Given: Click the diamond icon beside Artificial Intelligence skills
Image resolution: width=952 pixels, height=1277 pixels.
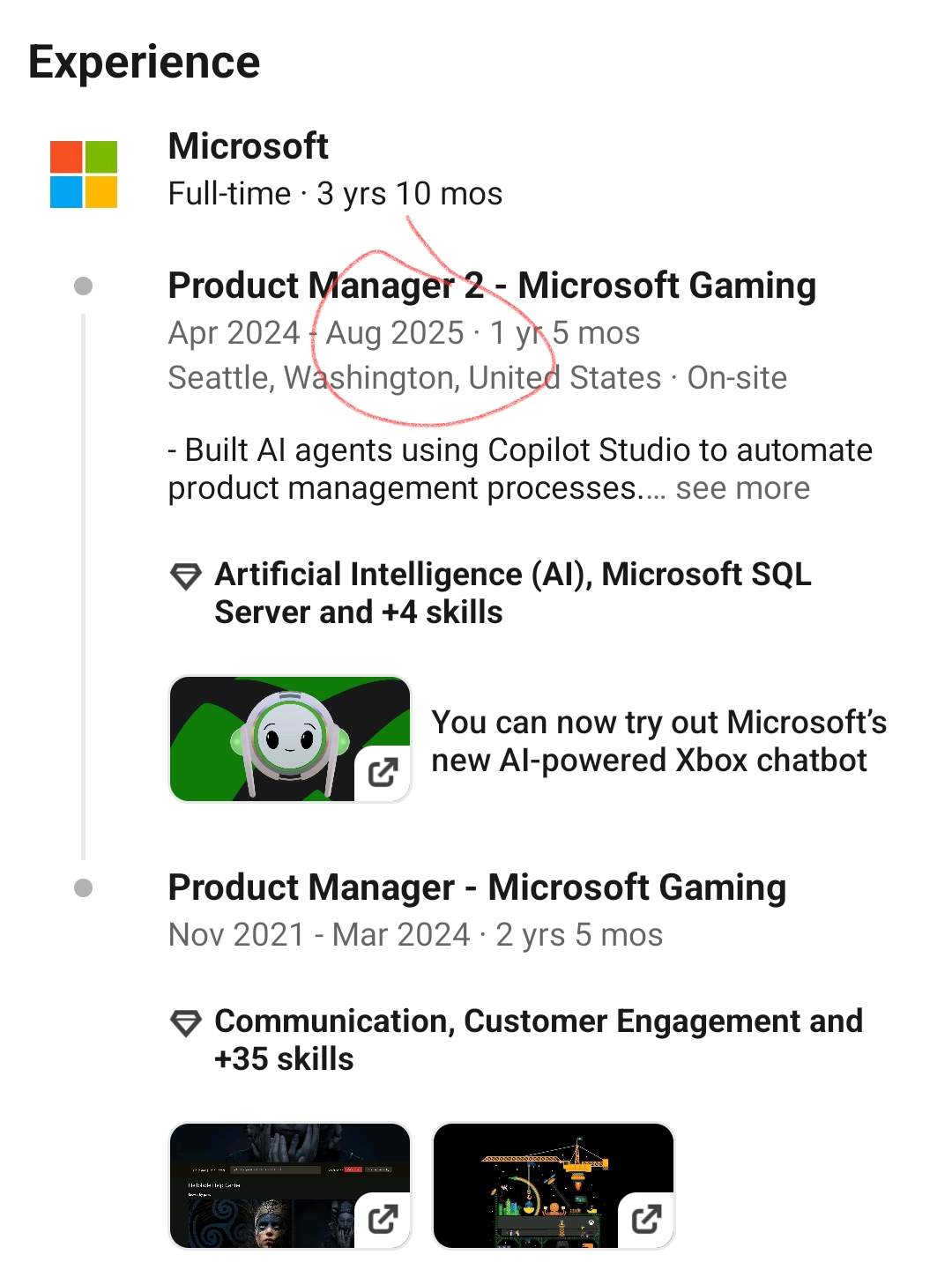Looking at the screenshot, I should 185,576.
